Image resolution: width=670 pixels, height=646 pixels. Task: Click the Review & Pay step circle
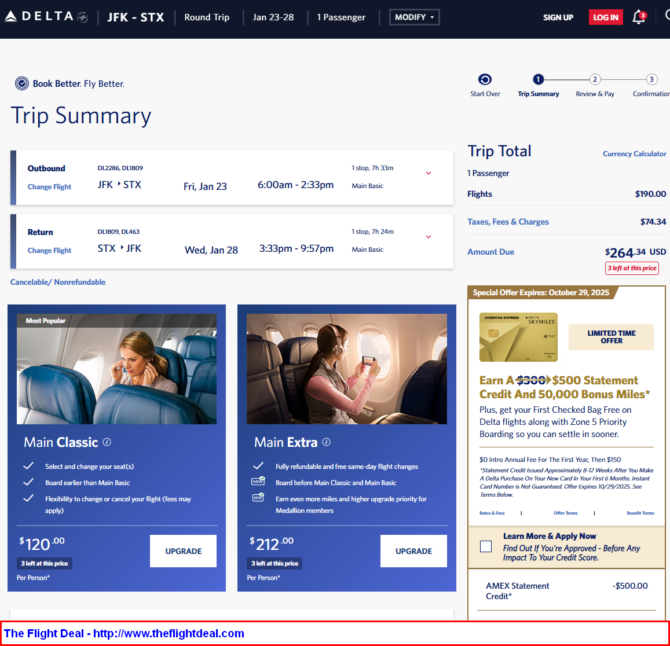pos(594,80)
